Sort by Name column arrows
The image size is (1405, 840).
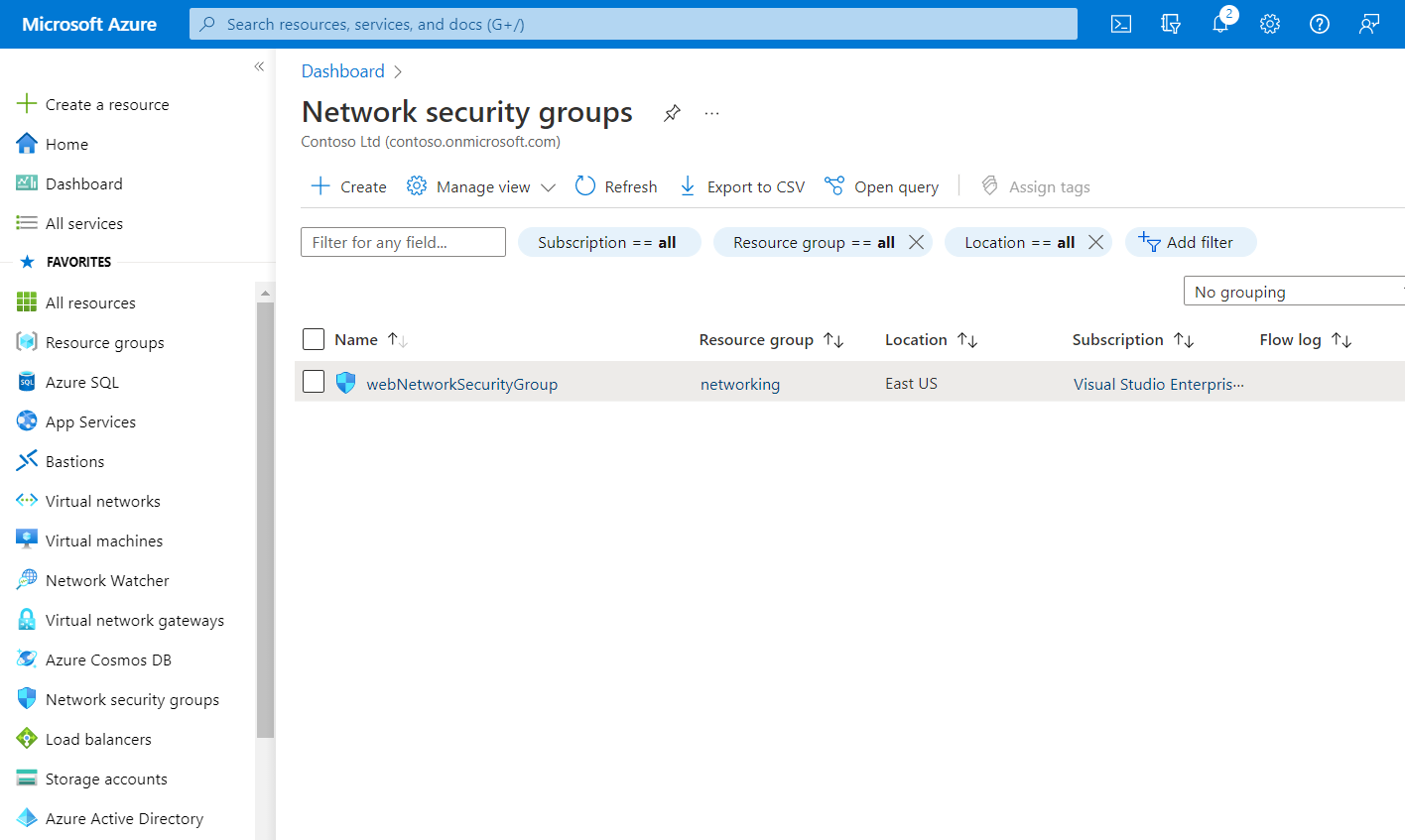(x=398, y=339)
